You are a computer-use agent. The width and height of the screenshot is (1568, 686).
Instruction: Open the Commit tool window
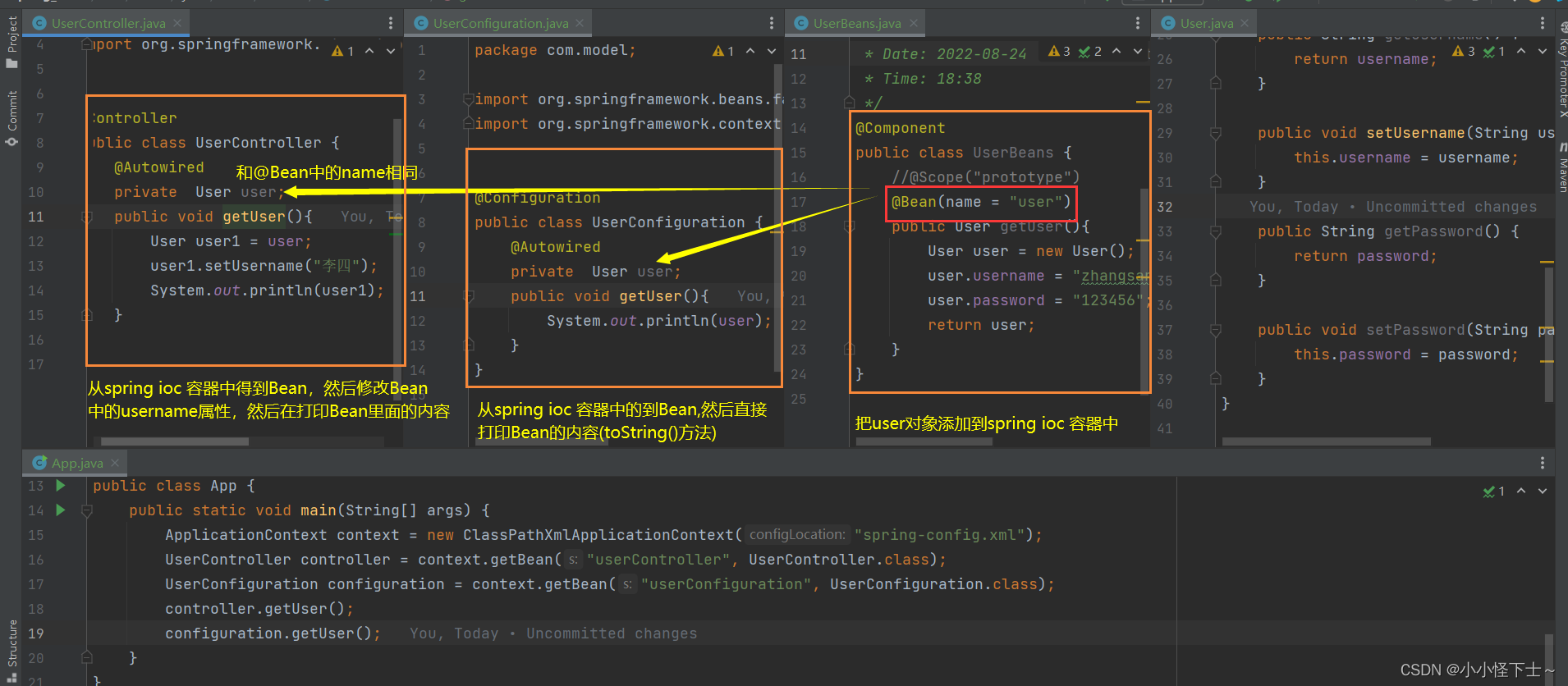[11, 118]
